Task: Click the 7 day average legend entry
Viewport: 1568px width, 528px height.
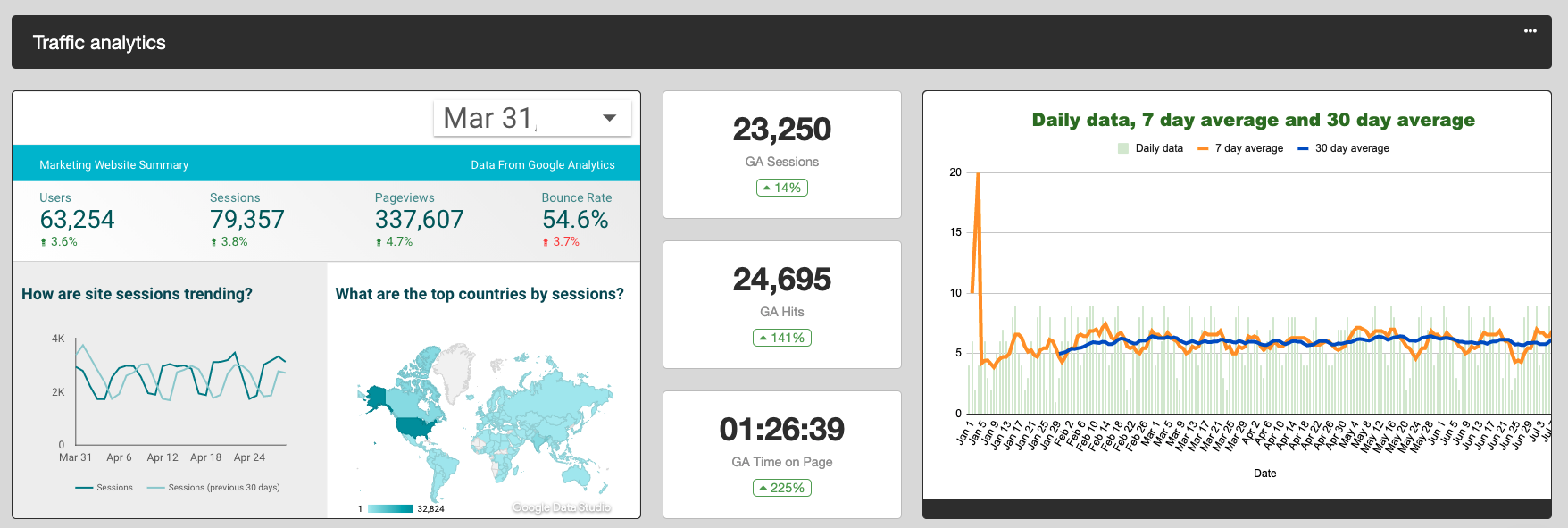Action: [x=1240, y=148]
